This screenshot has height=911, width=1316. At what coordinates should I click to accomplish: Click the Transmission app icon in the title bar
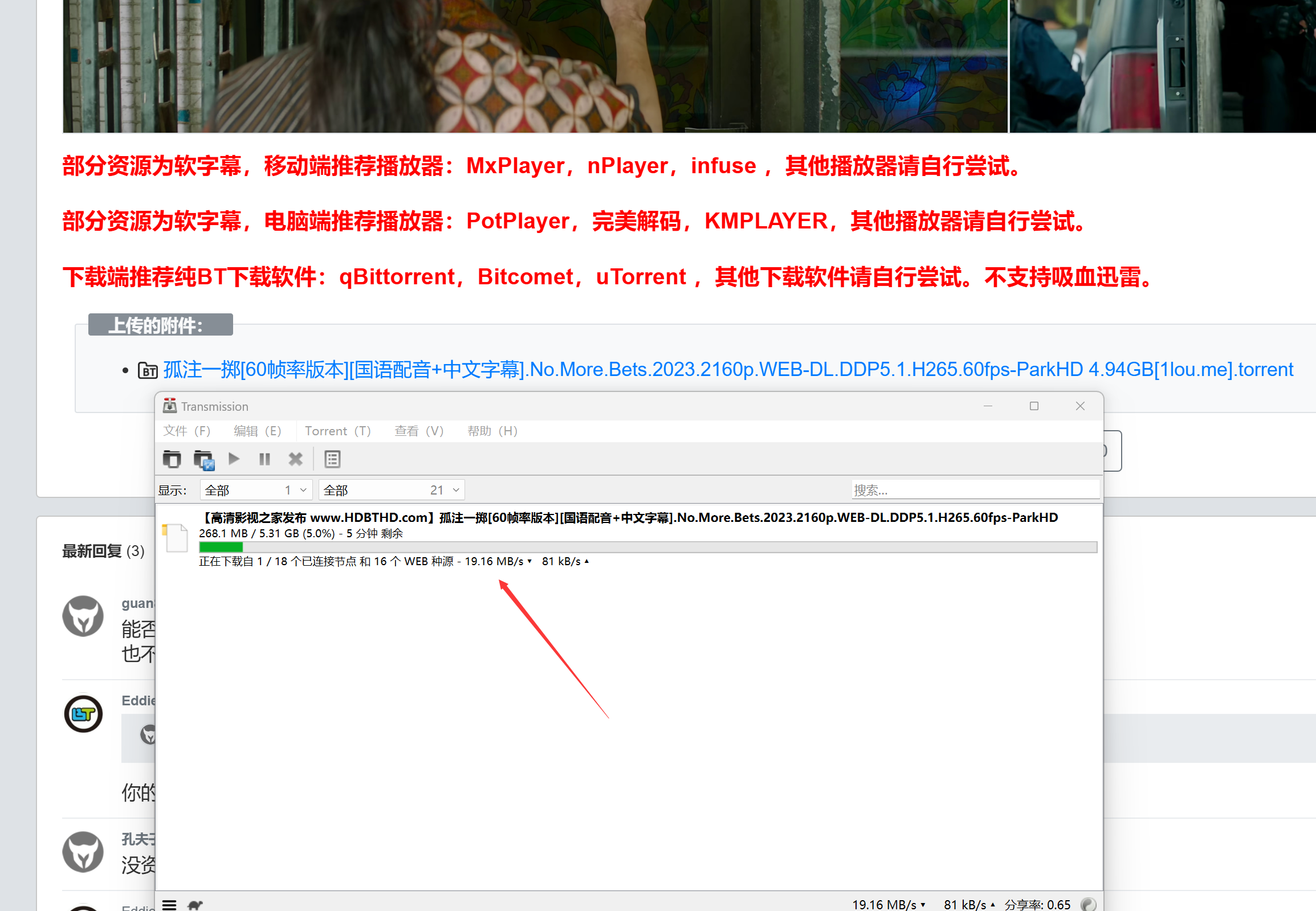[x=170, y=406]
